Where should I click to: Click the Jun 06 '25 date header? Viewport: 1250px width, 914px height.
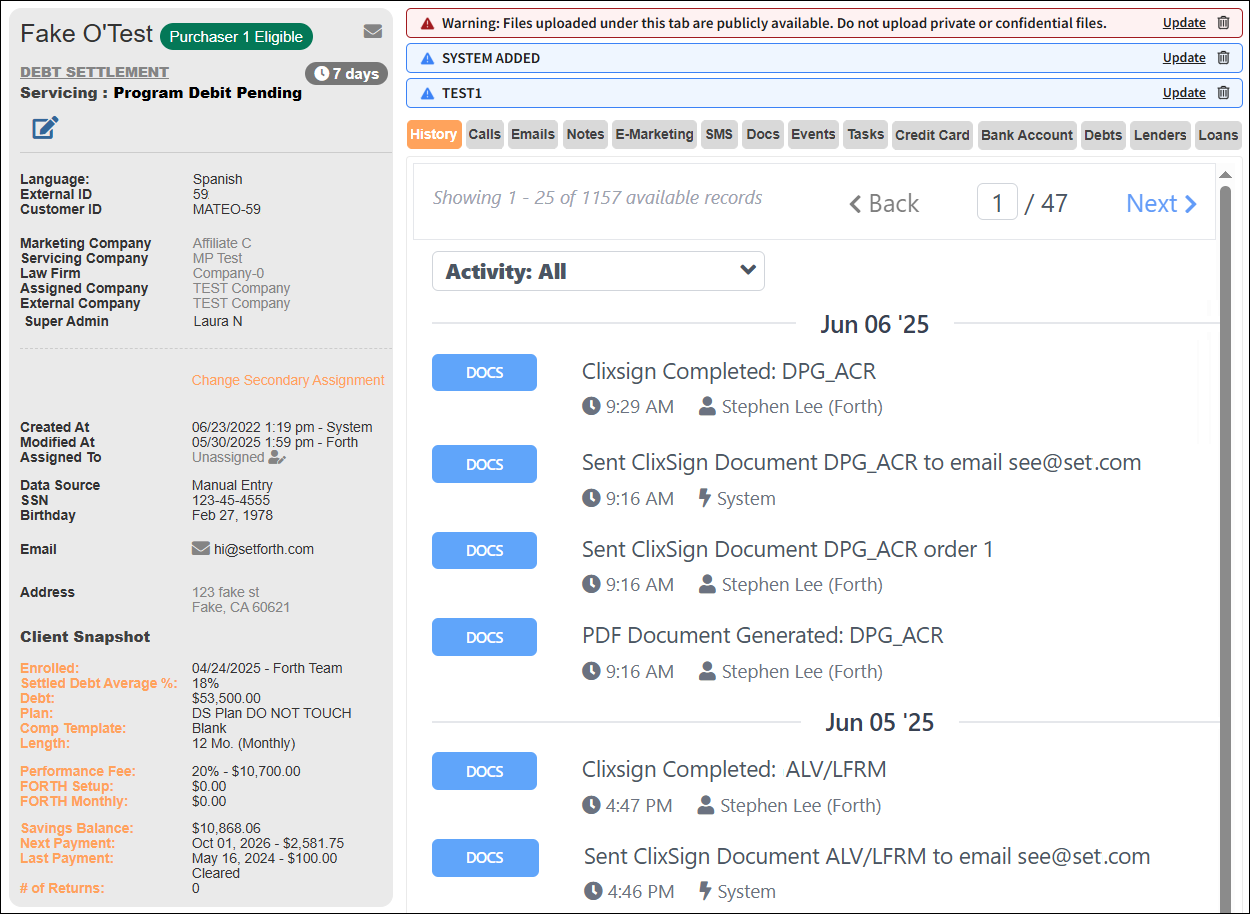click(x=875, y=324)
